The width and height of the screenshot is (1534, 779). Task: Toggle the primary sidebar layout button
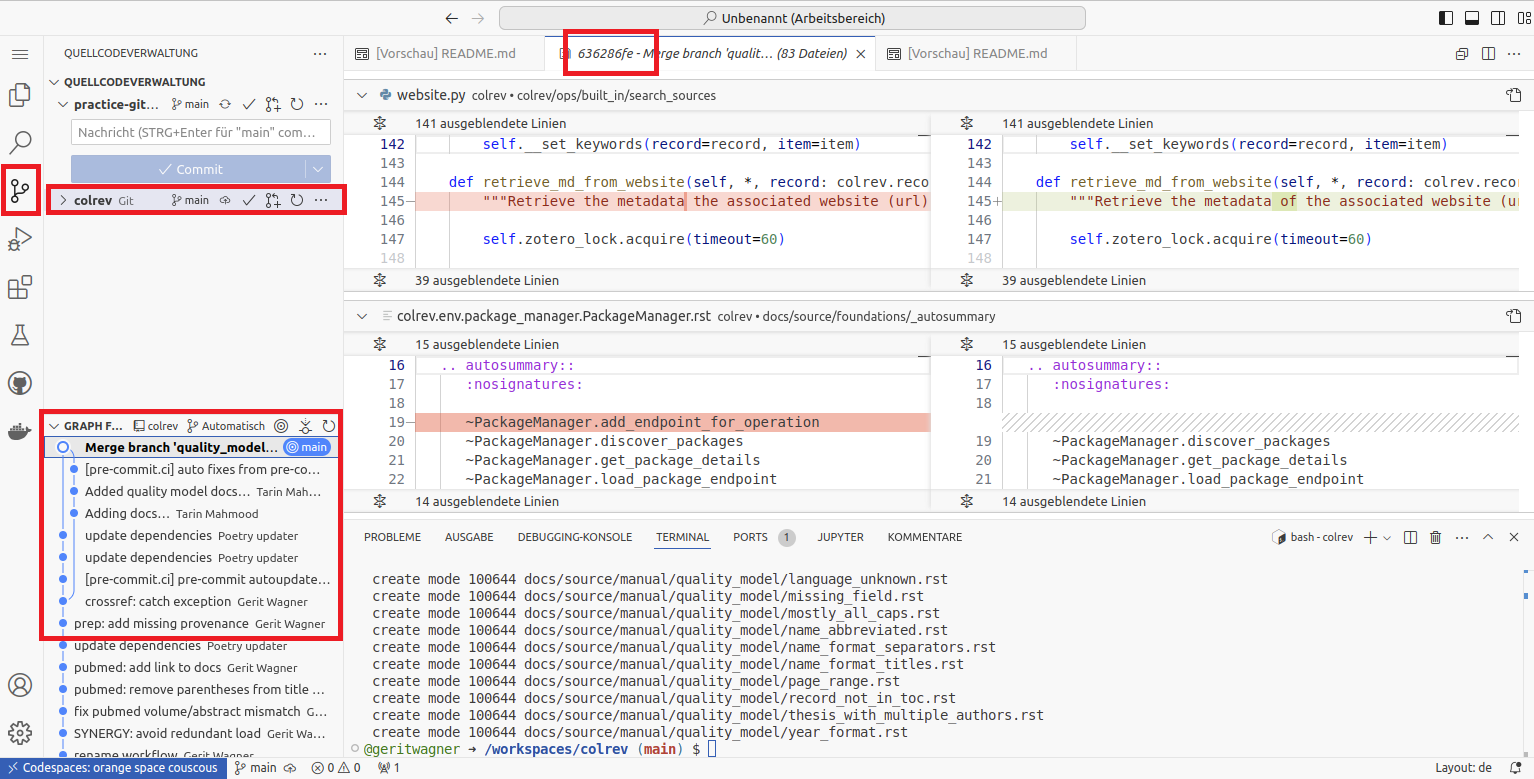1446,18
